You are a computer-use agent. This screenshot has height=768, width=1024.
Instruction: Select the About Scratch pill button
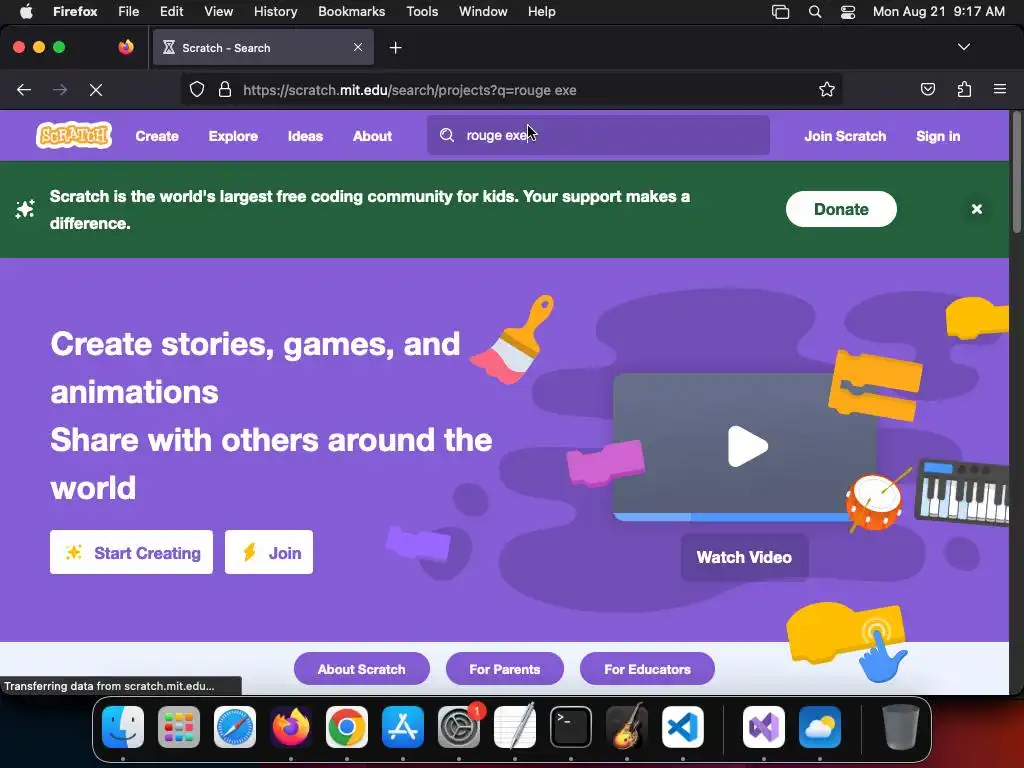point(361,669)
